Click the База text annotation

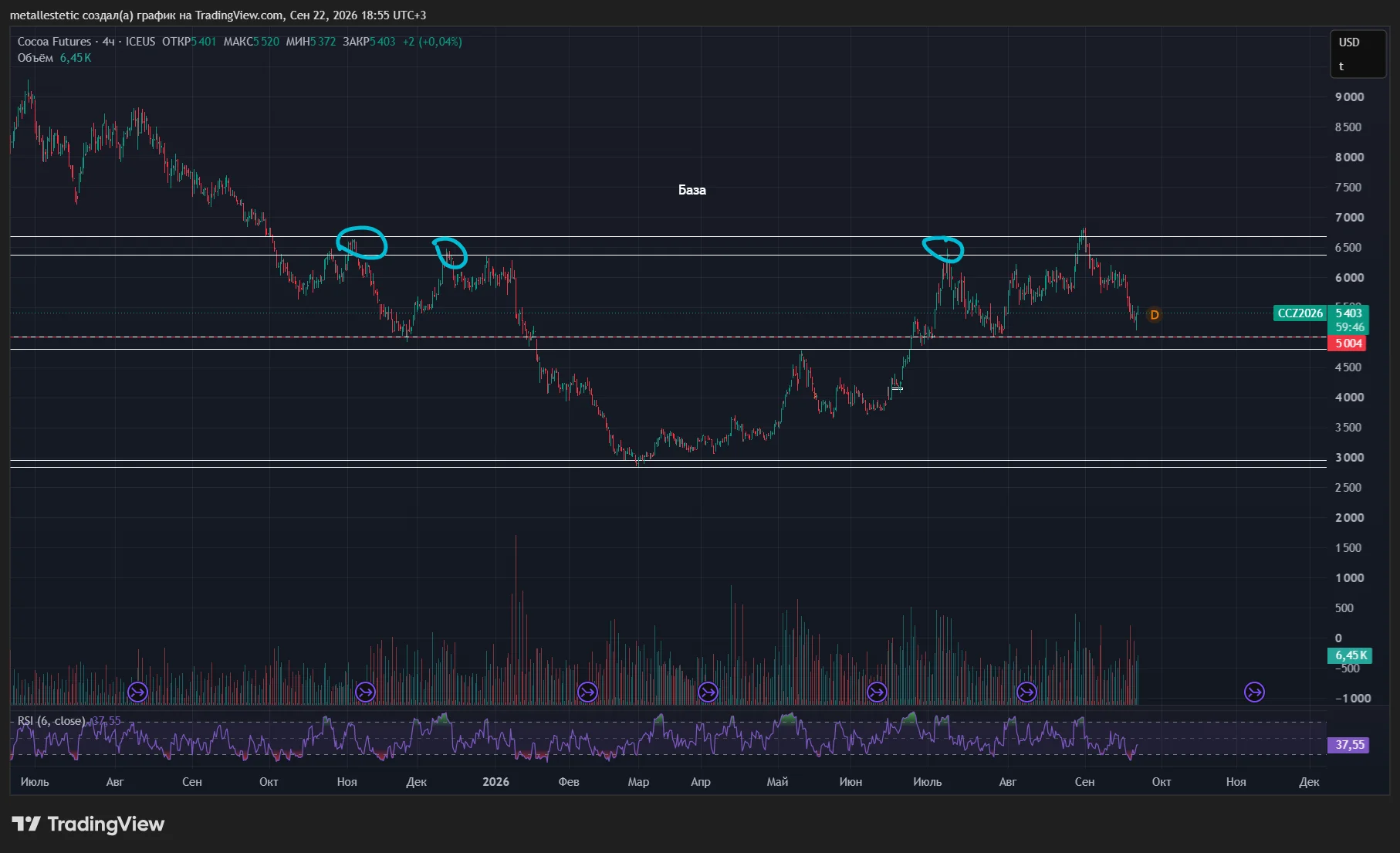coord(692,190)
